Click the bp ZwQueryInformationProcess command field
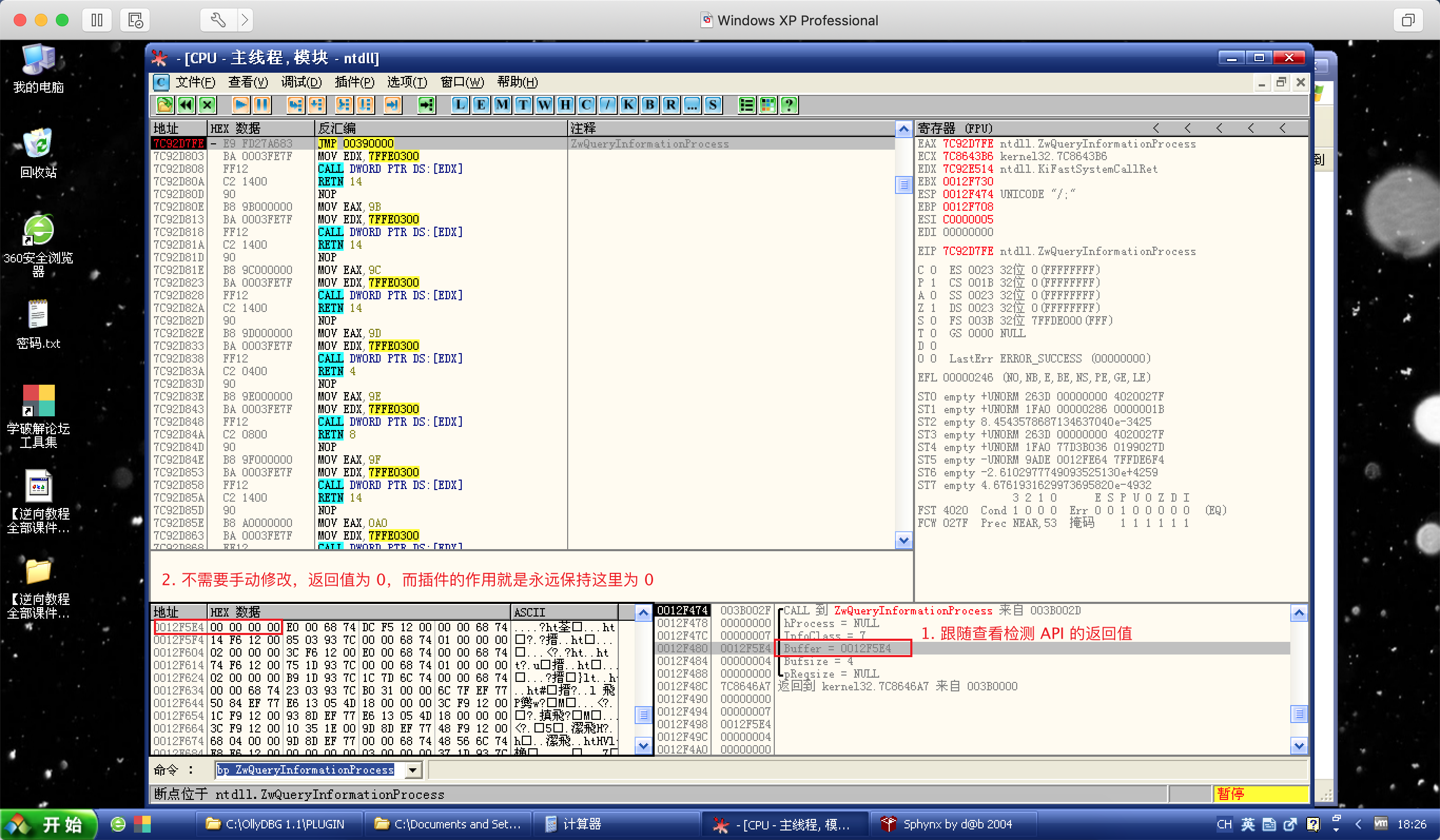1440x840 pixels. pyautogui.click(x=305, y=770)
